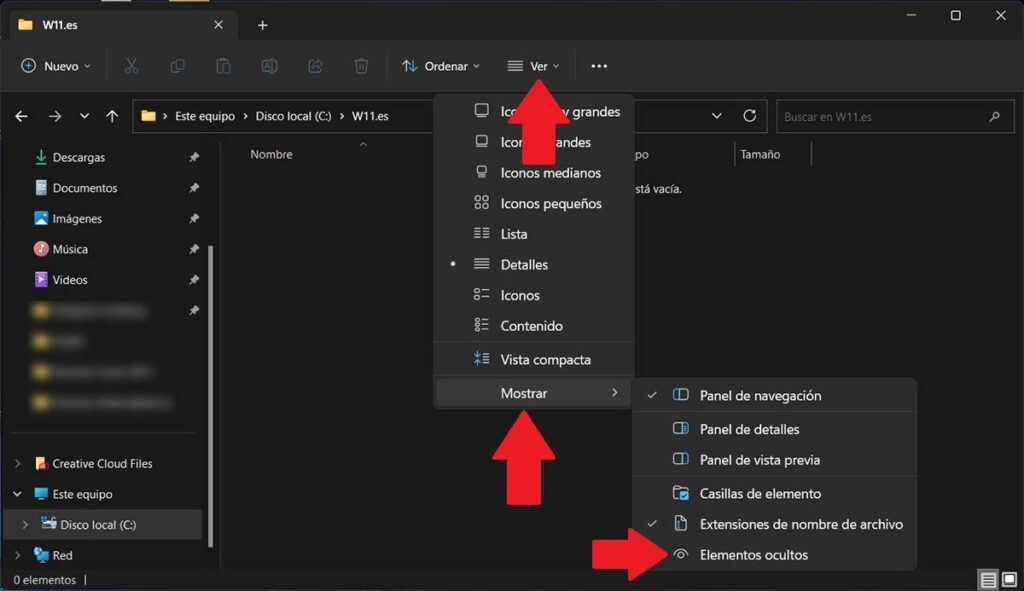
Task: Click the Delete trash icon
Action: tap(361, 65)
